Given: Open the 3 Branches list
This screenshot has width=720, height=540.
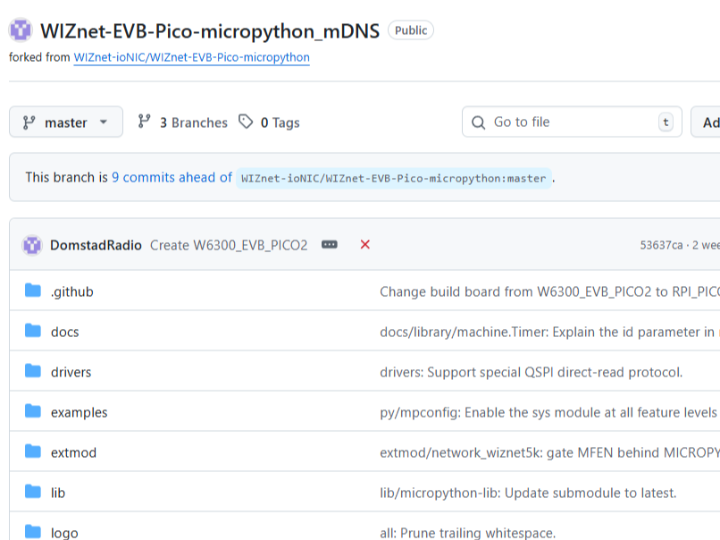Looking at the screenshot, I should [183, 122].
